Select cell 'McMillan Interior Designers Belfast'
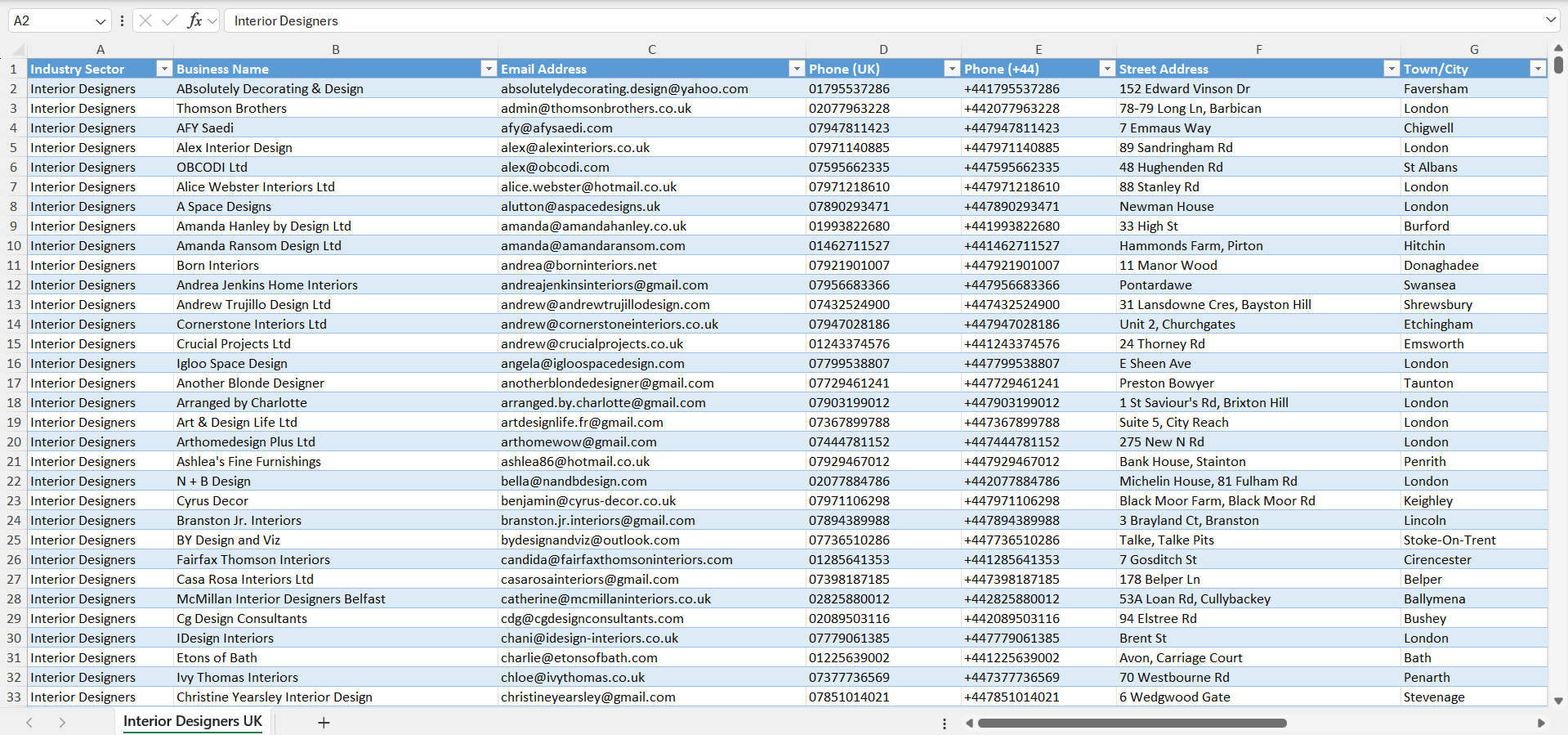The width and height of the screenshot is (1568, 735). coord(336,598)
